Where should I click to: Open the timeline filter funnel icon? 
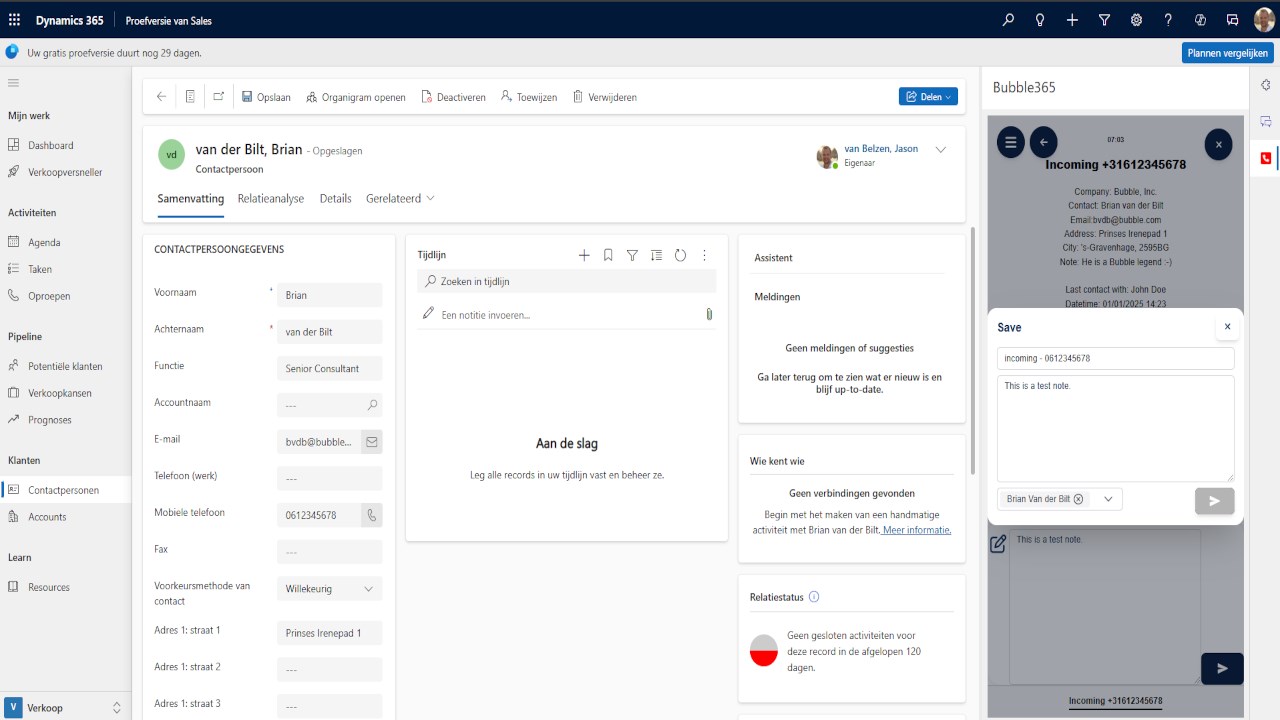click(632, 255)
